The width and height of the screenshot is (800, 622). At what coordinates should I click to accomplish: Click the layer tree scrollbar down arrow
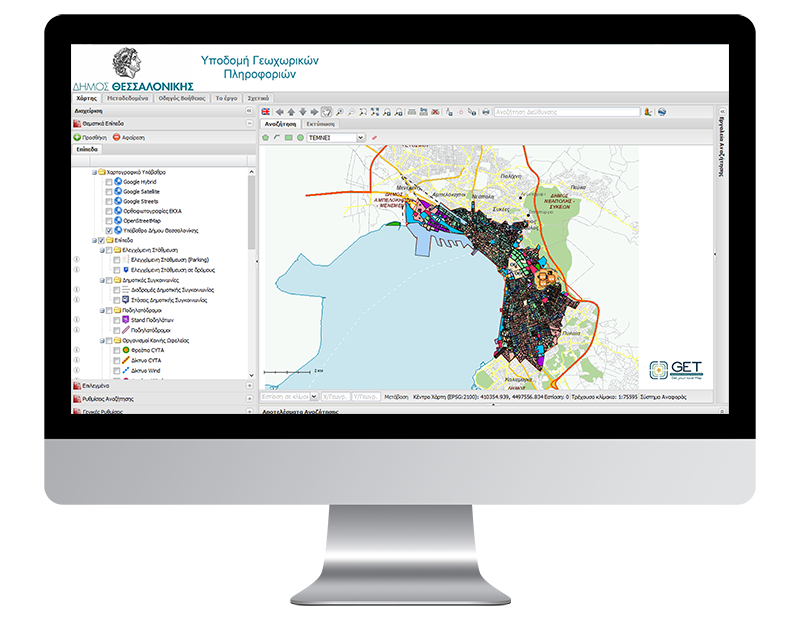[251, 375]
